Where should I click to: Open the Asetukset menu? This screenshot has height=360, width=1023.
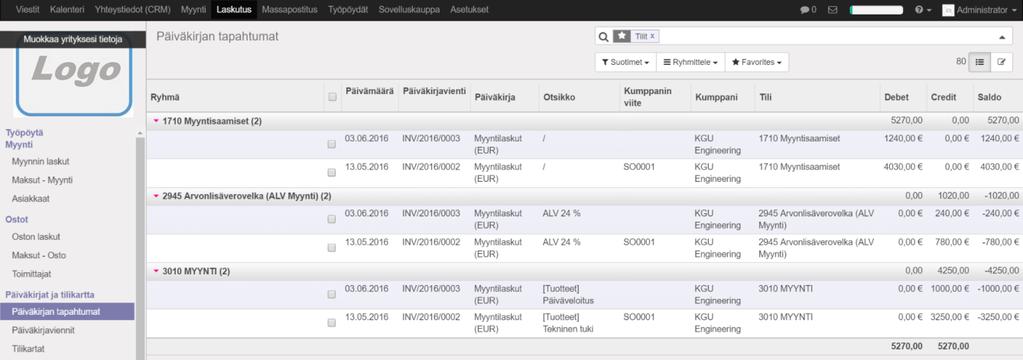point(468,10)
